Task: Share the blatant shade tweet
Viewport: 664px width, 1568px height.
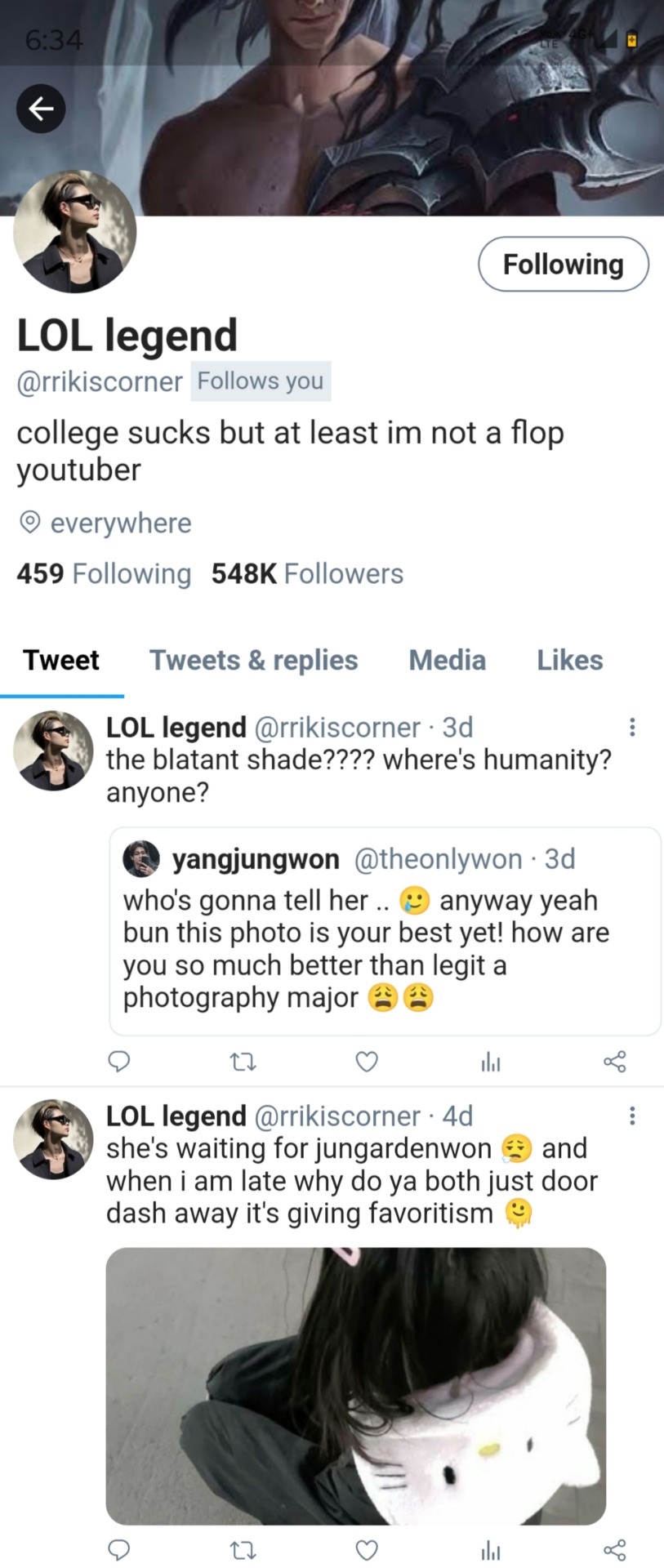Action: [614, 1061]
